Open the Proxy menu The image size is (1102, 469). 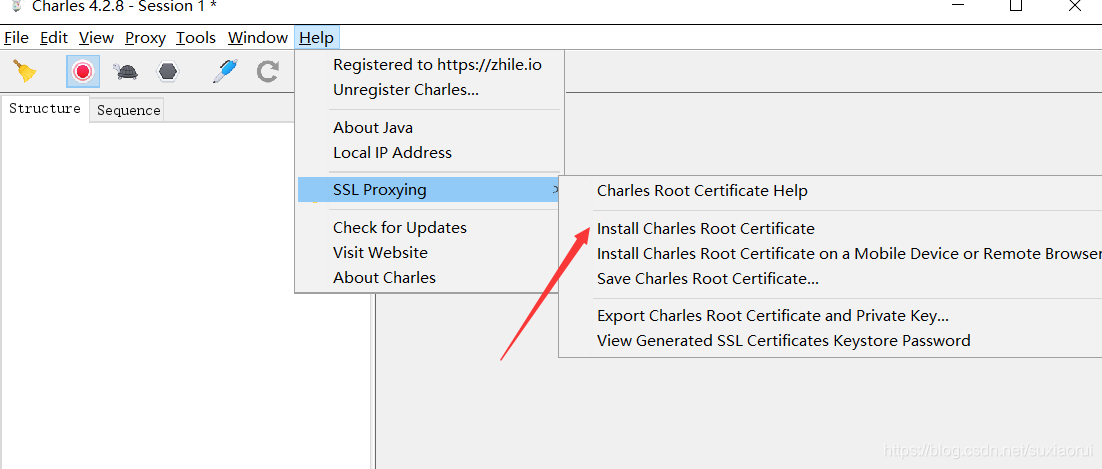click(145, 37)
